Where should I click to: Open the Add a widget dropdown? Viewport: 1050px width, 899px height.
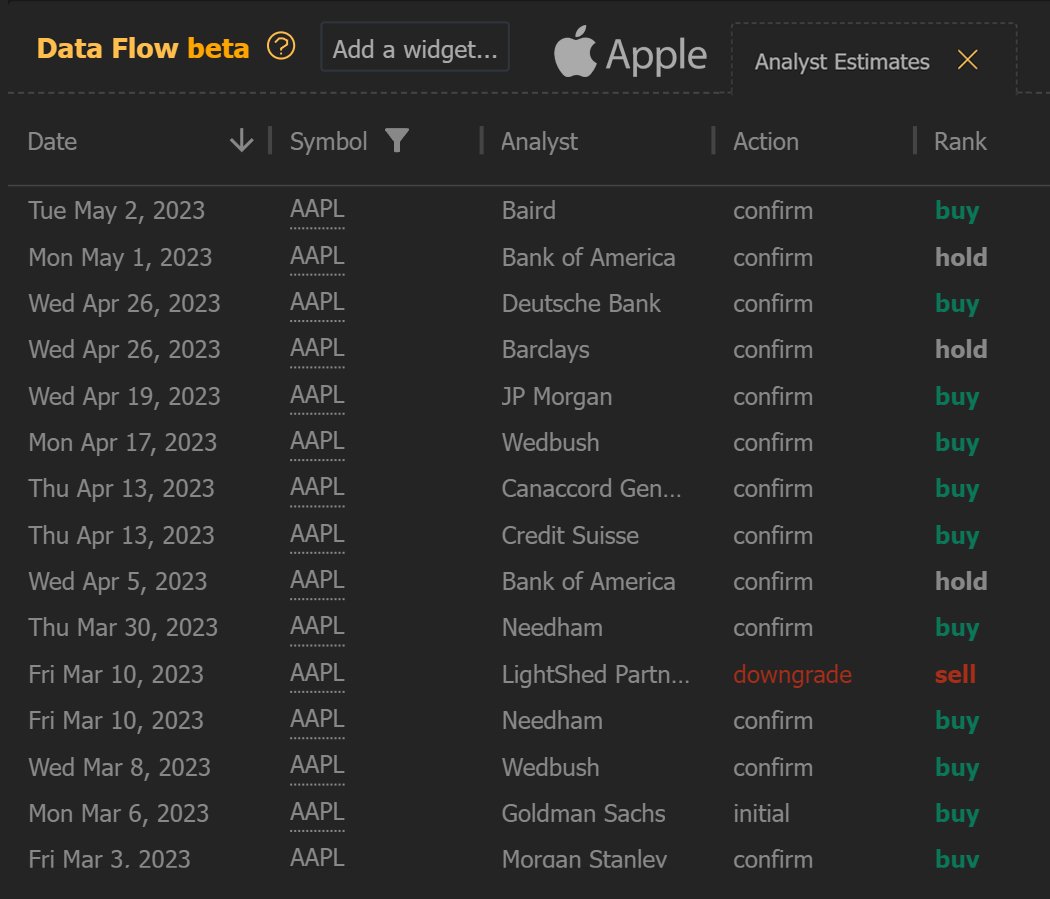(x=415, y=48)
